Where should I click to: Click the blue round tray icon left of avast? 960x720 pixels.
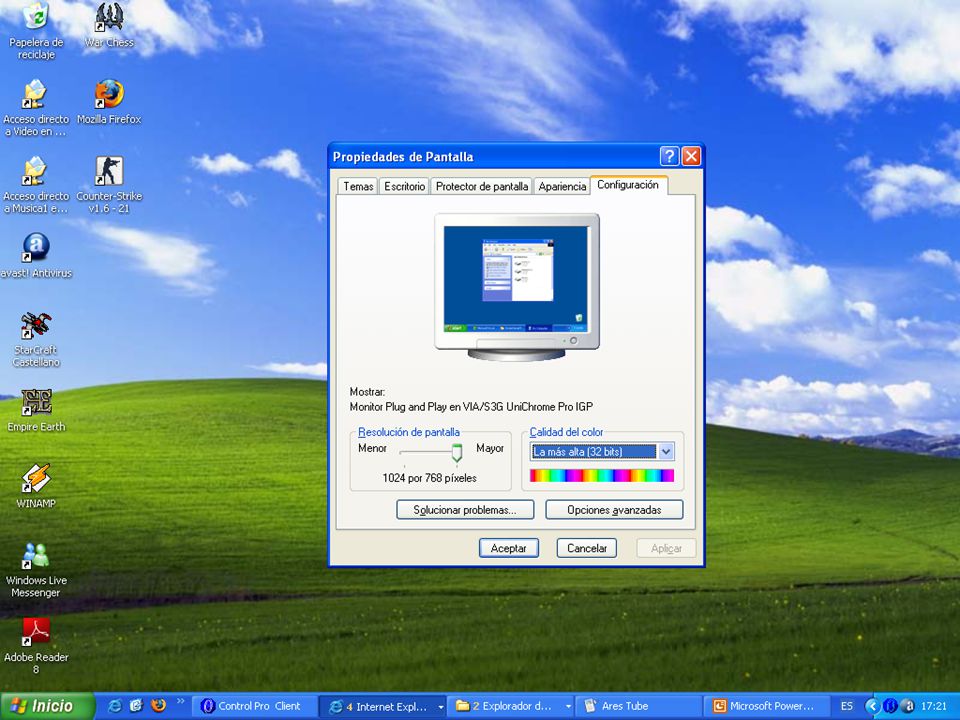(x=891, y=707)
